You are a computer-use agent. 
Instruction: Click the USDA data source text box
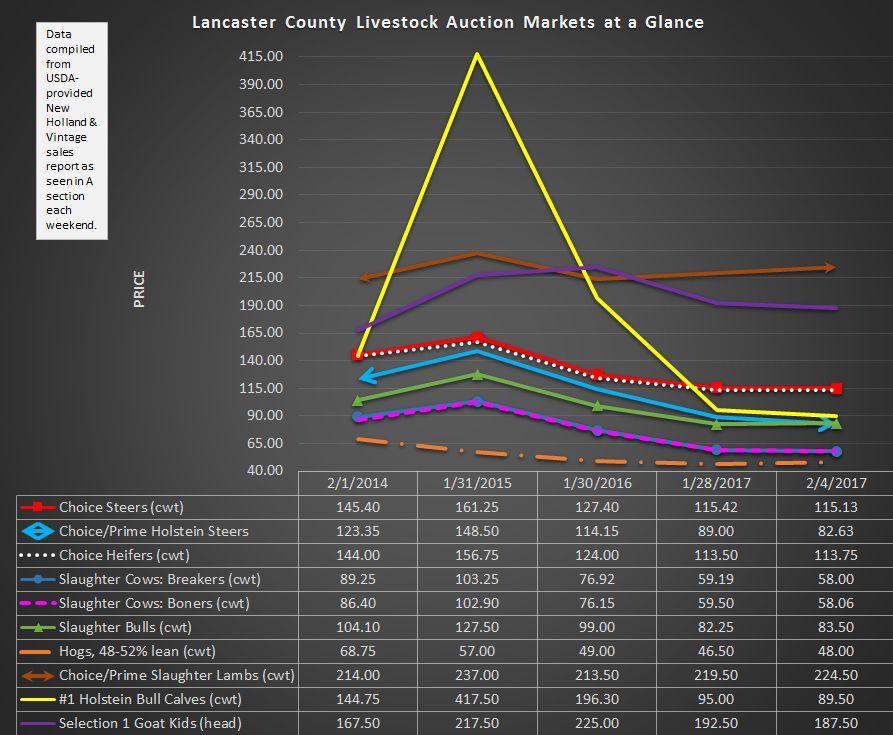tap(71, 130)
